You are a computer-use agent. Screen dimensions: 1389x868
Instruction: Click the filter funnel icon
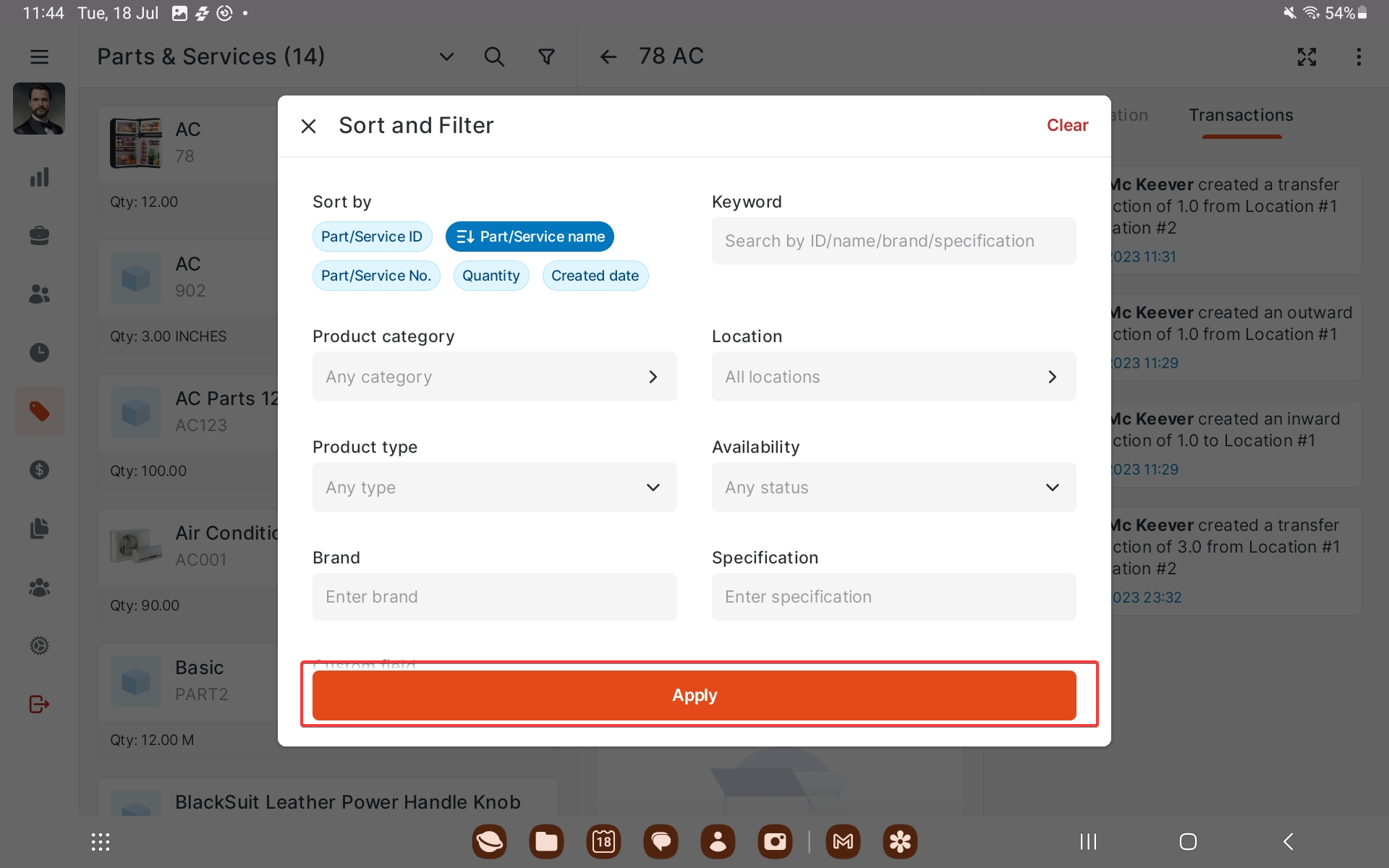click(x=547, y=56)
